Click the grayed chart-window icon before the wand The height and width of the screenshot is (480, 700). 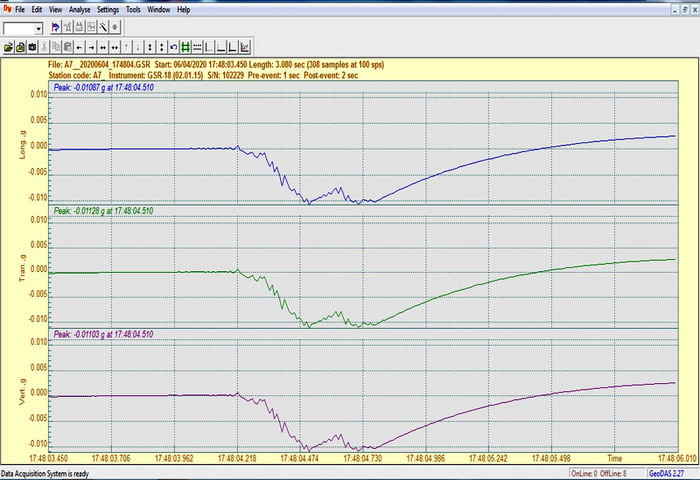pos(91,27)
